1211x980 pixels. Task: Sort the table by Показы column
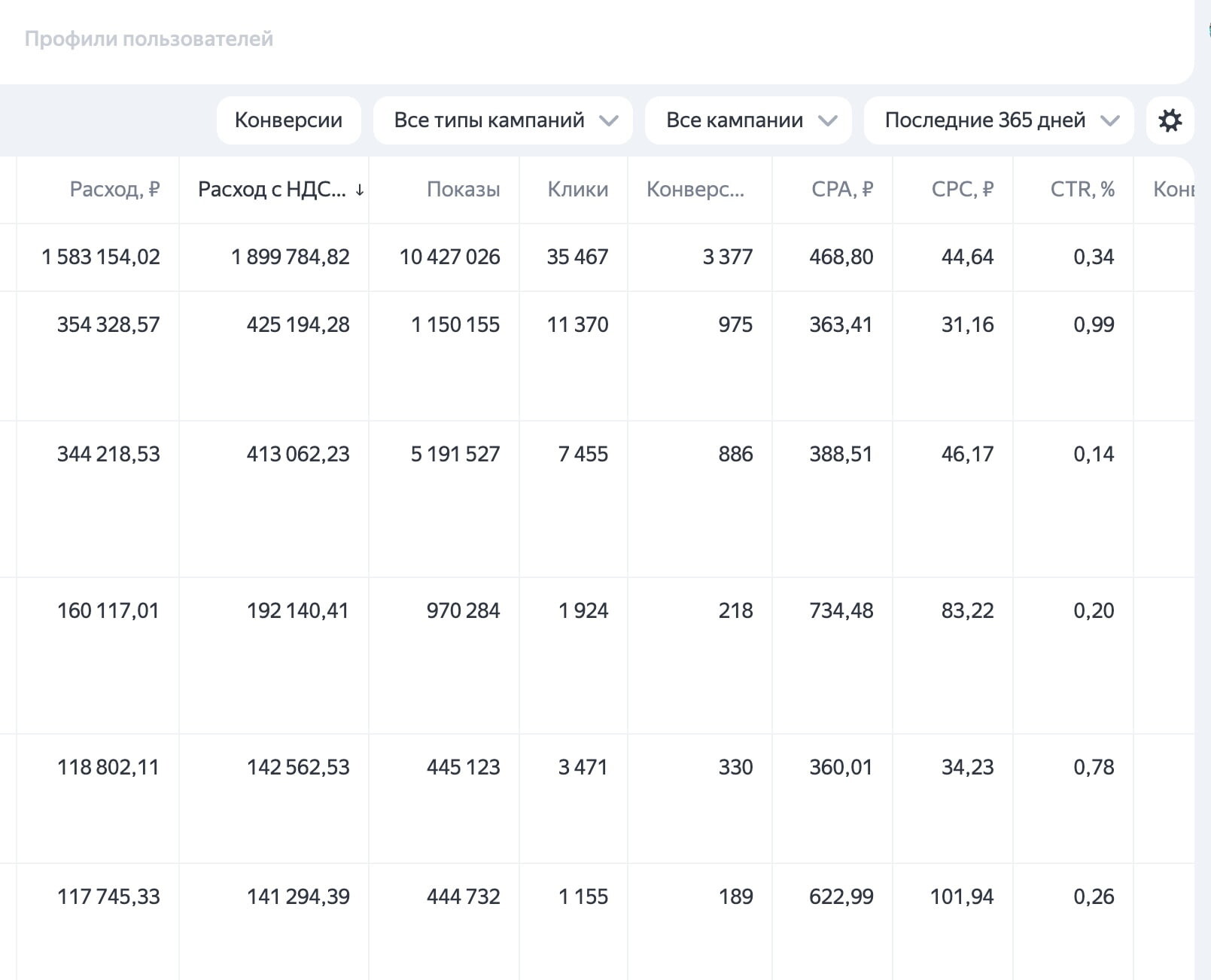[x=463, y=189]
